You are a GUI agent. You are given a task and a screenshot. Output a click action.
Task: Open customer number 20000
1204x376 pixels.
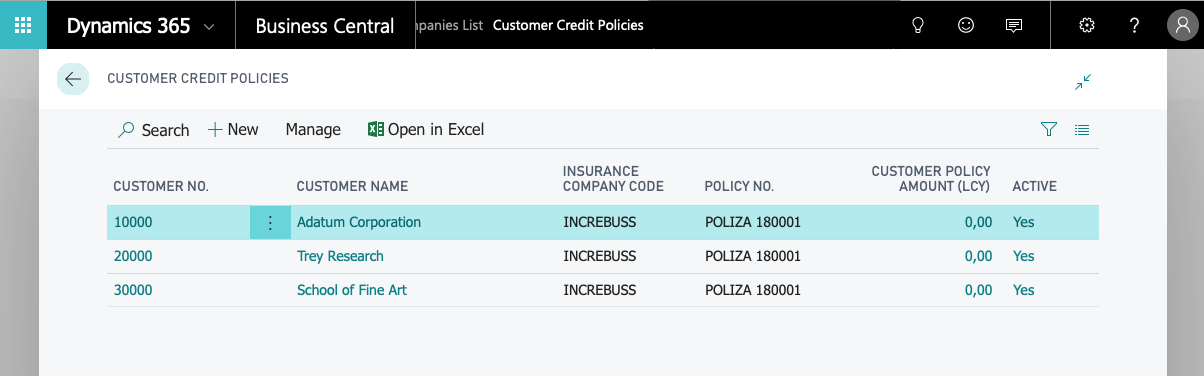(x=133, y=256)
